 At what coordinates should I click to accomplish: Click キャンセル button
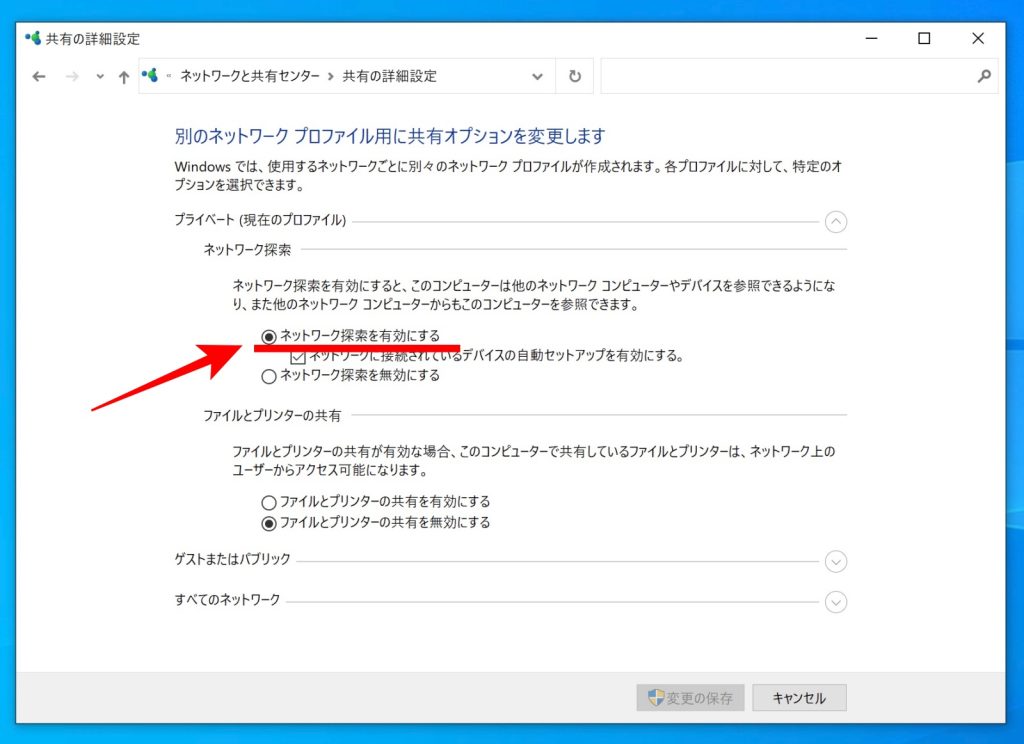pyautogui.click(x=799, y=698)
